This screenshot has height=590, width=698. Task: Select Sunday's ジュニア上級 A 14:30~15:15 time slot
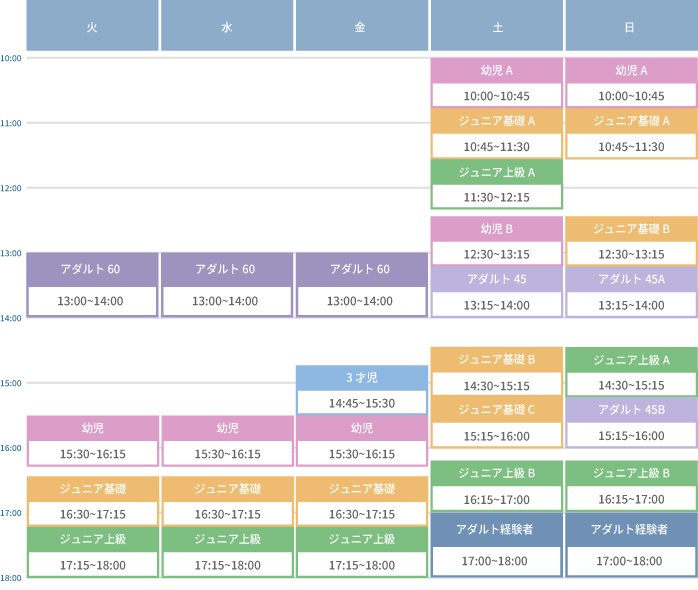pyautogui.click(x=631, y=385)
